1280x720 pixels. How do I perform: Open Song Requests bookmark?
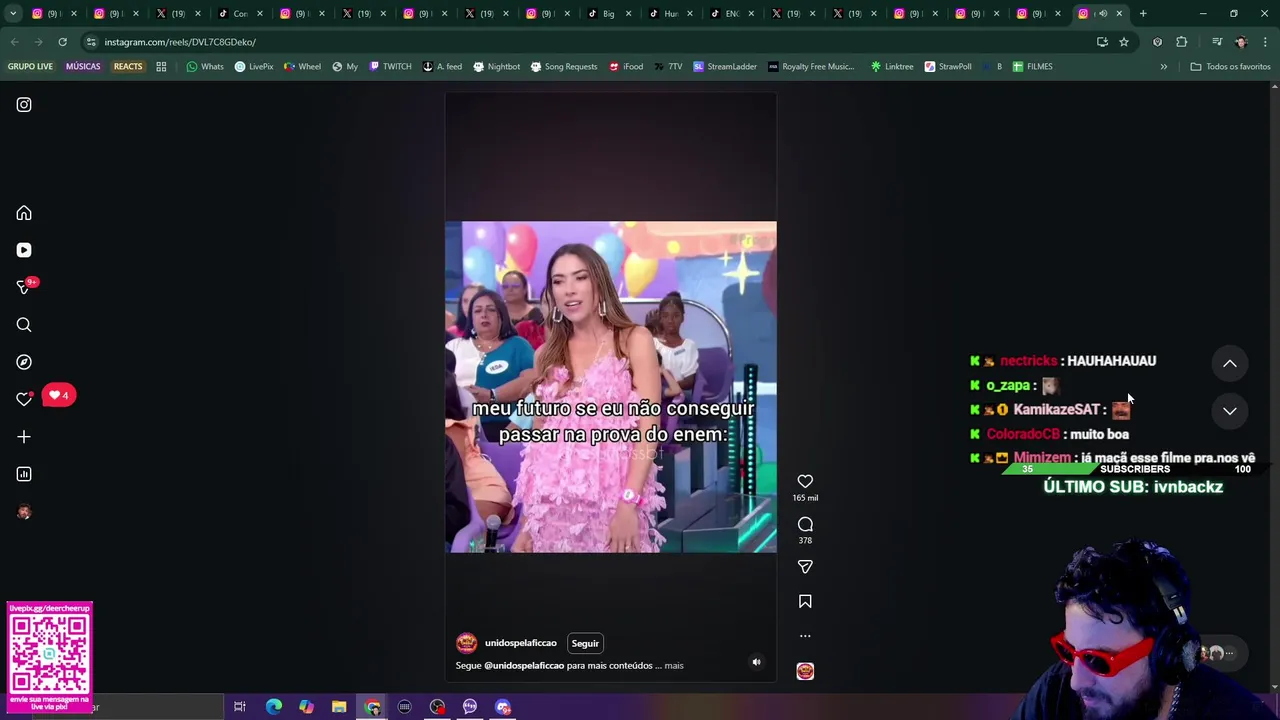(x=563, y=66)
